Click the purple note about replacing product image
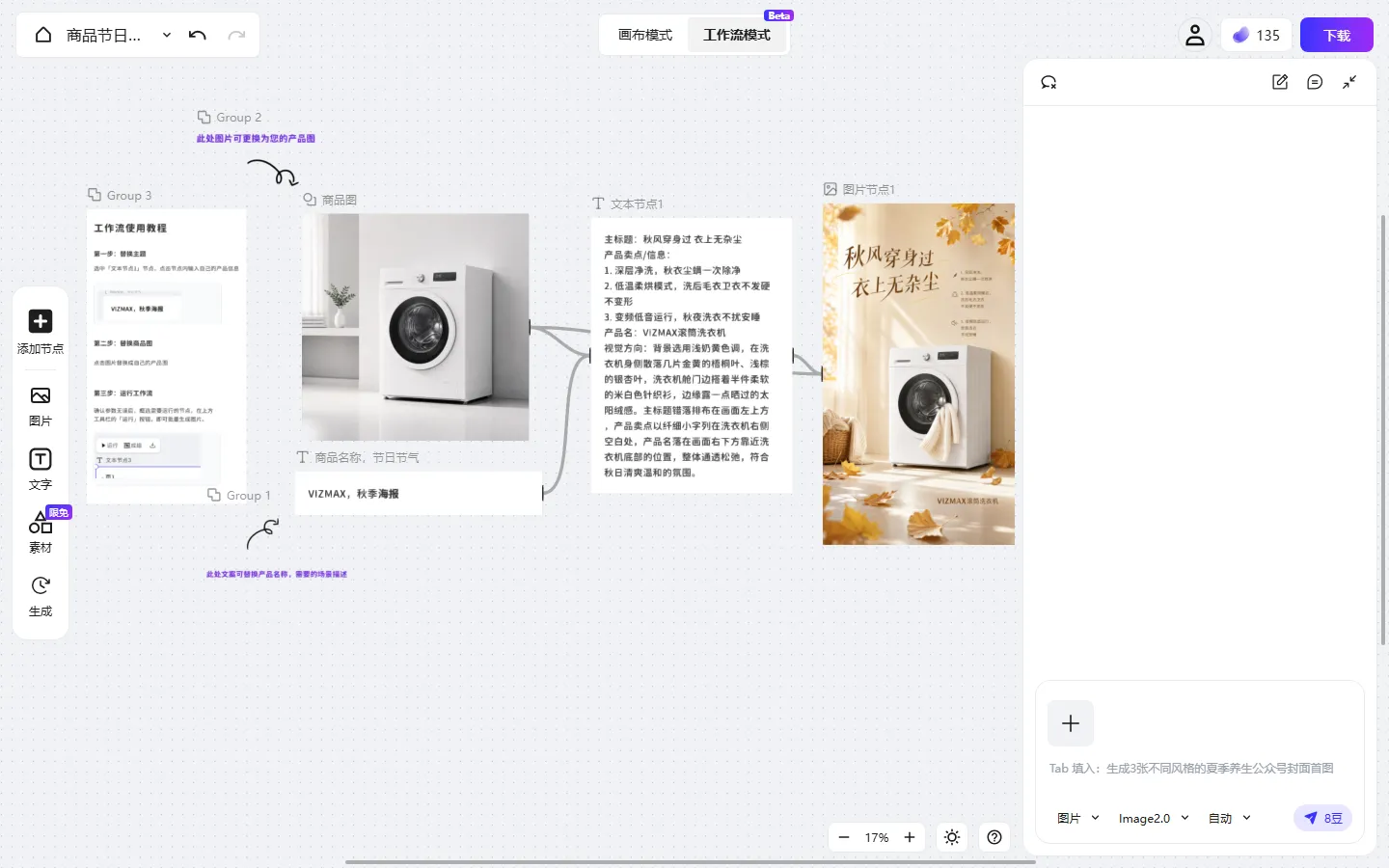This screenshot has height=868, width=1389. pos(256,138)
